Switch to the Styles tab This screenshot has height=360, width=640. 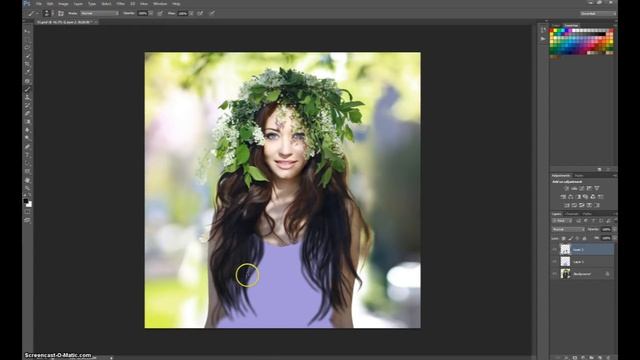[x=580, y=176]
